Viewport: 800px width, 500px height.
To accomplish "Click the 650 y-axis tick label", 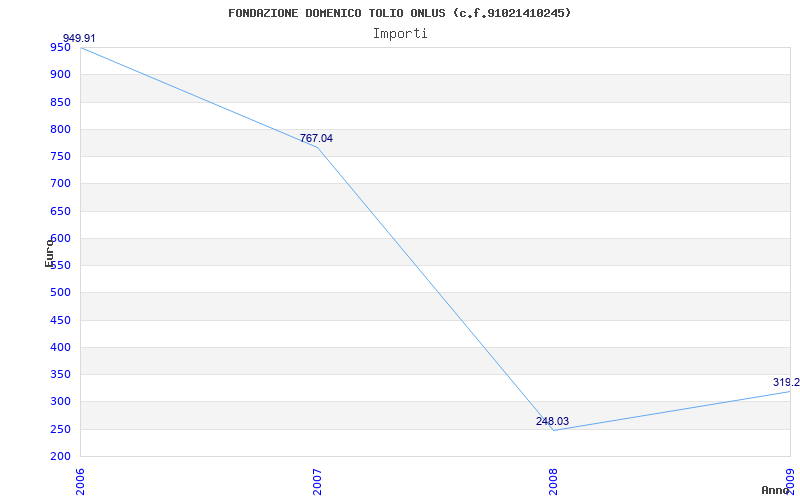I will (x=60, y=211).
